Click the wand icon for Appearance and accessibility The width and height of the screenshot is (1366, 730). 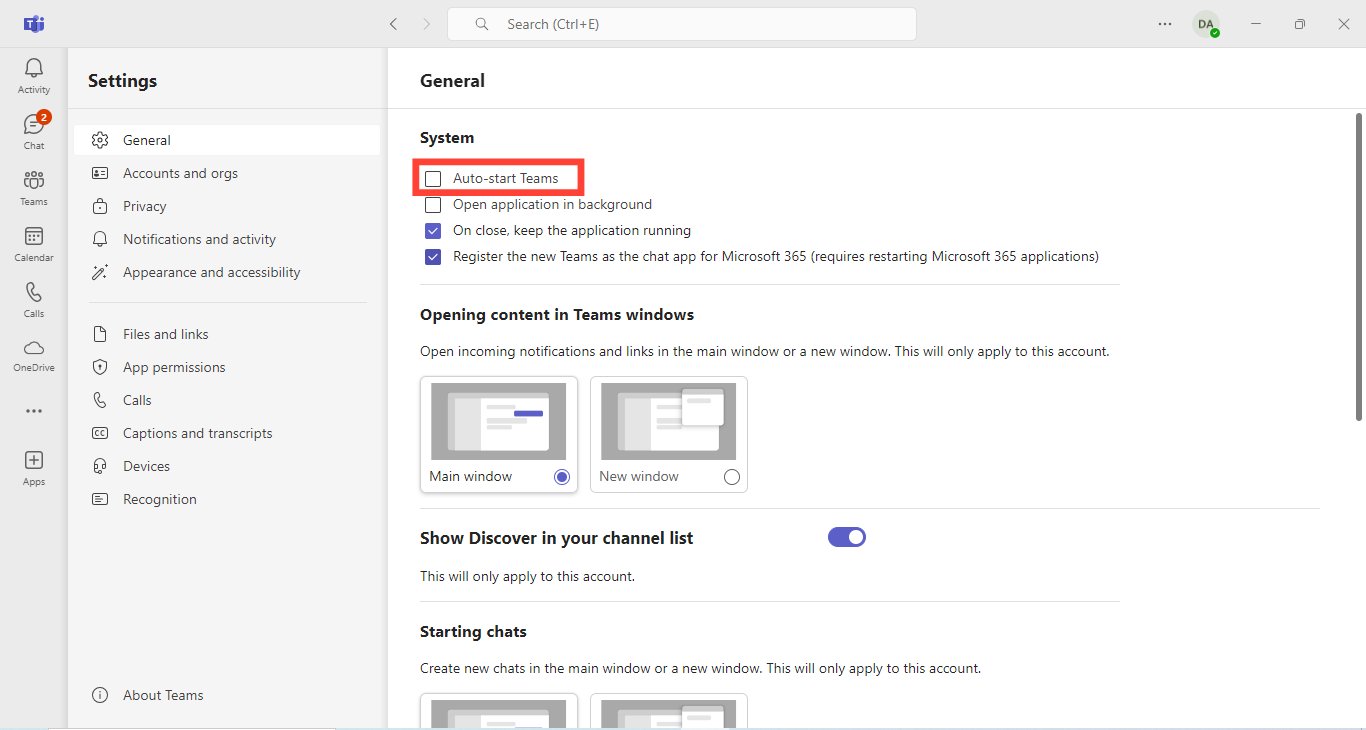click(100, 272)
